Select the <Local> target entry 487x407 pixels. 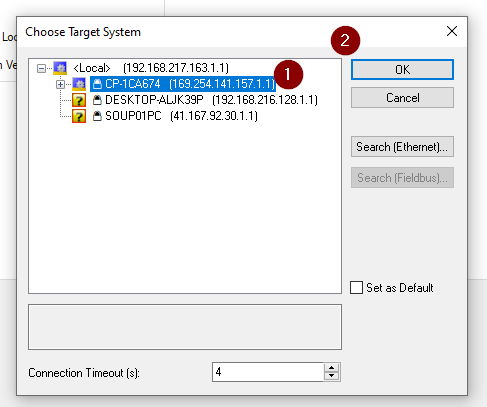point(151,68)
